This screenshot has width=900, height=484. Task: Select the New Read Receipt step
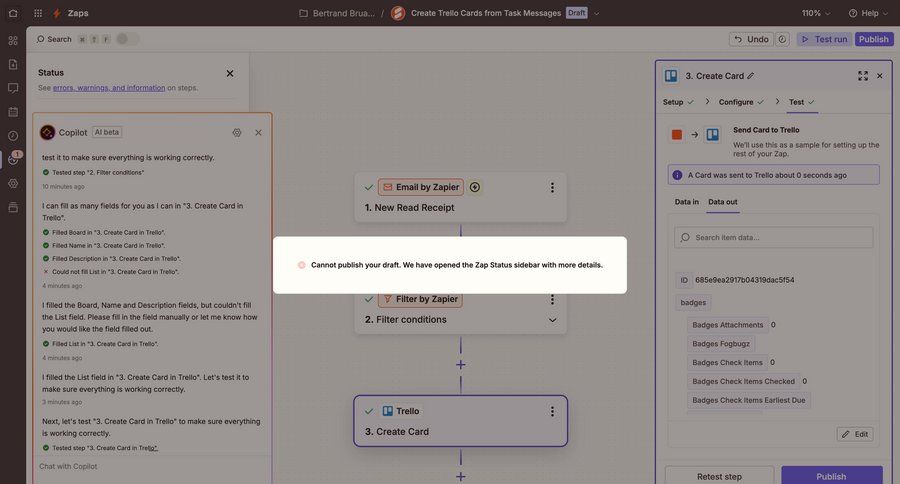460,197
